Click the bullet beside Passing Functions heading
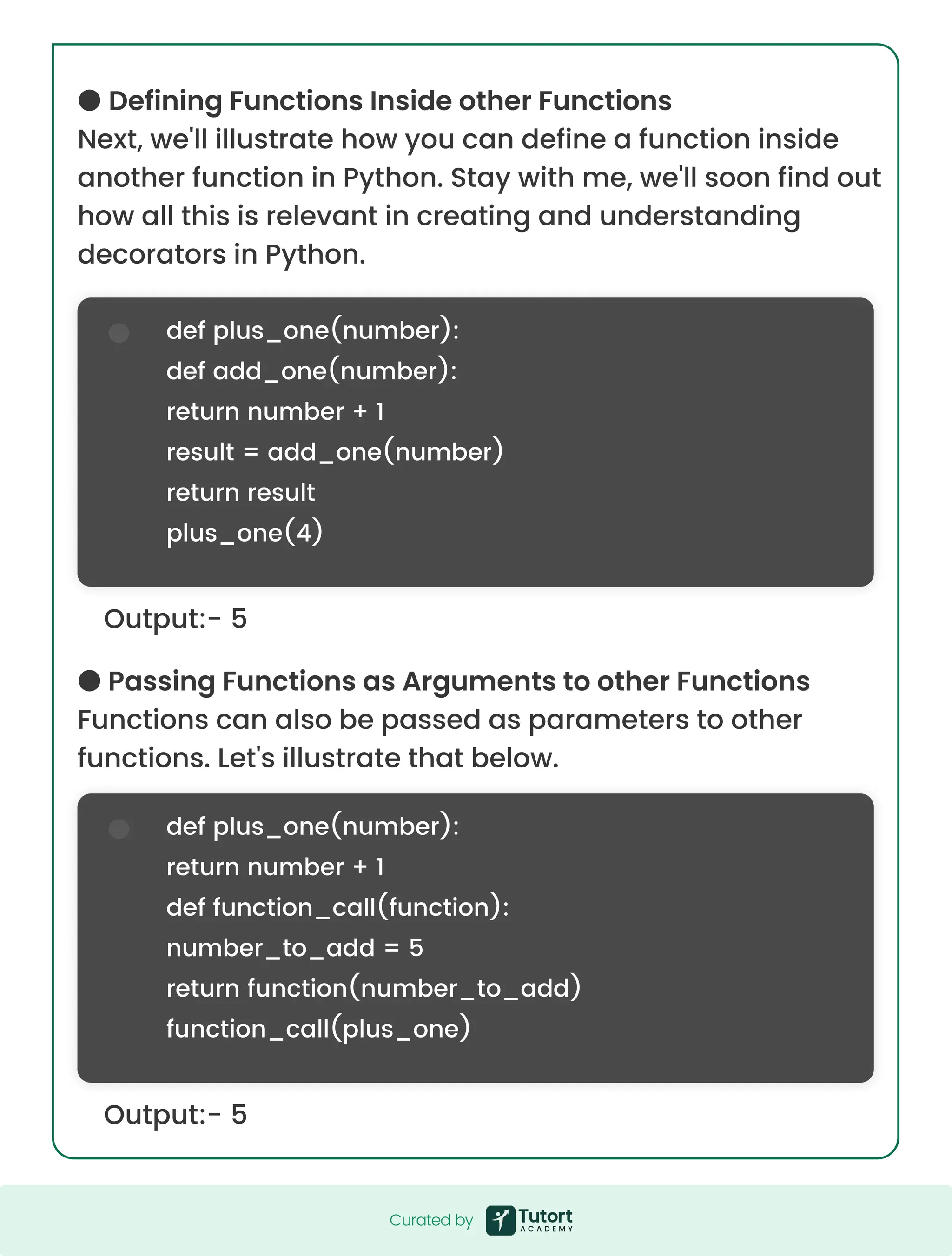 tap(89, 681)
